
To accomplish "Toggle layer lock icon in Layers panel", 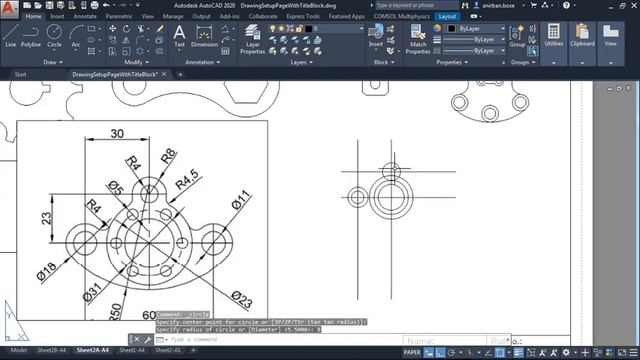I will click(299, 29).
